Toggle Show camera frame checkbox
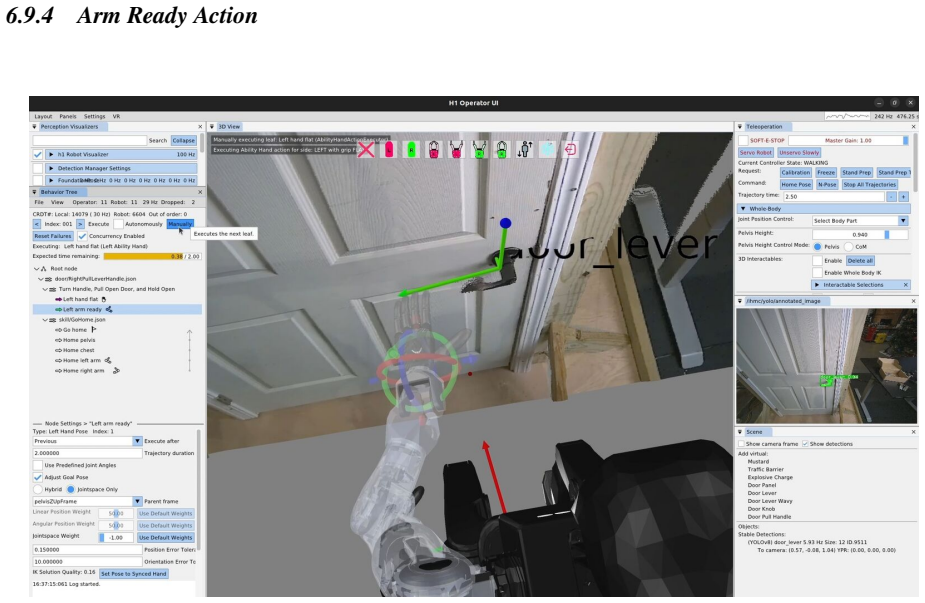The image size is (925, 603). 742,444
